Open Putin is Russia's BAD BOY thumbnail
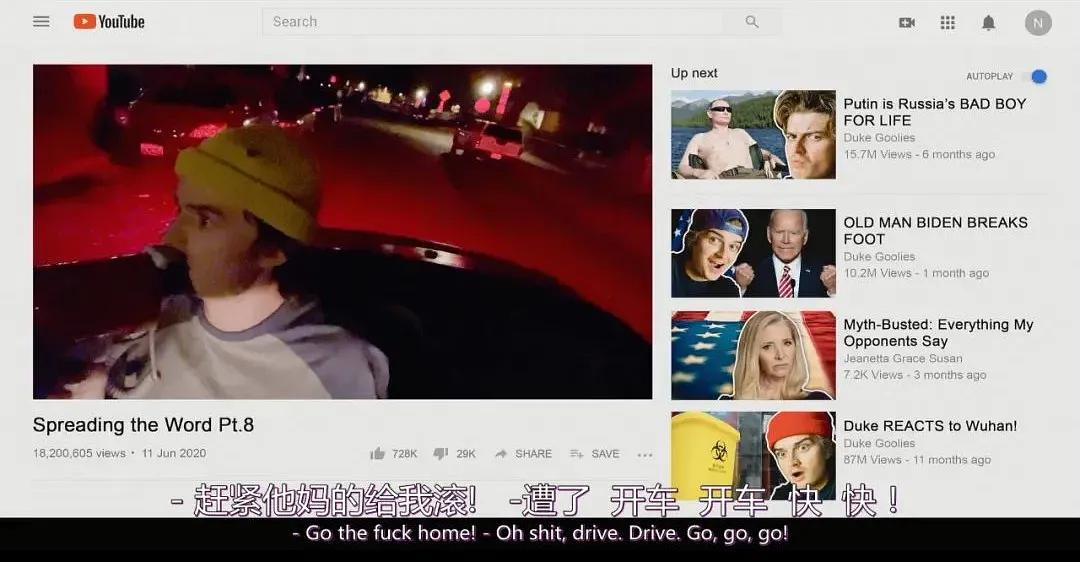The height and width of the screenshot is (562, 1080). pos(753,135)
